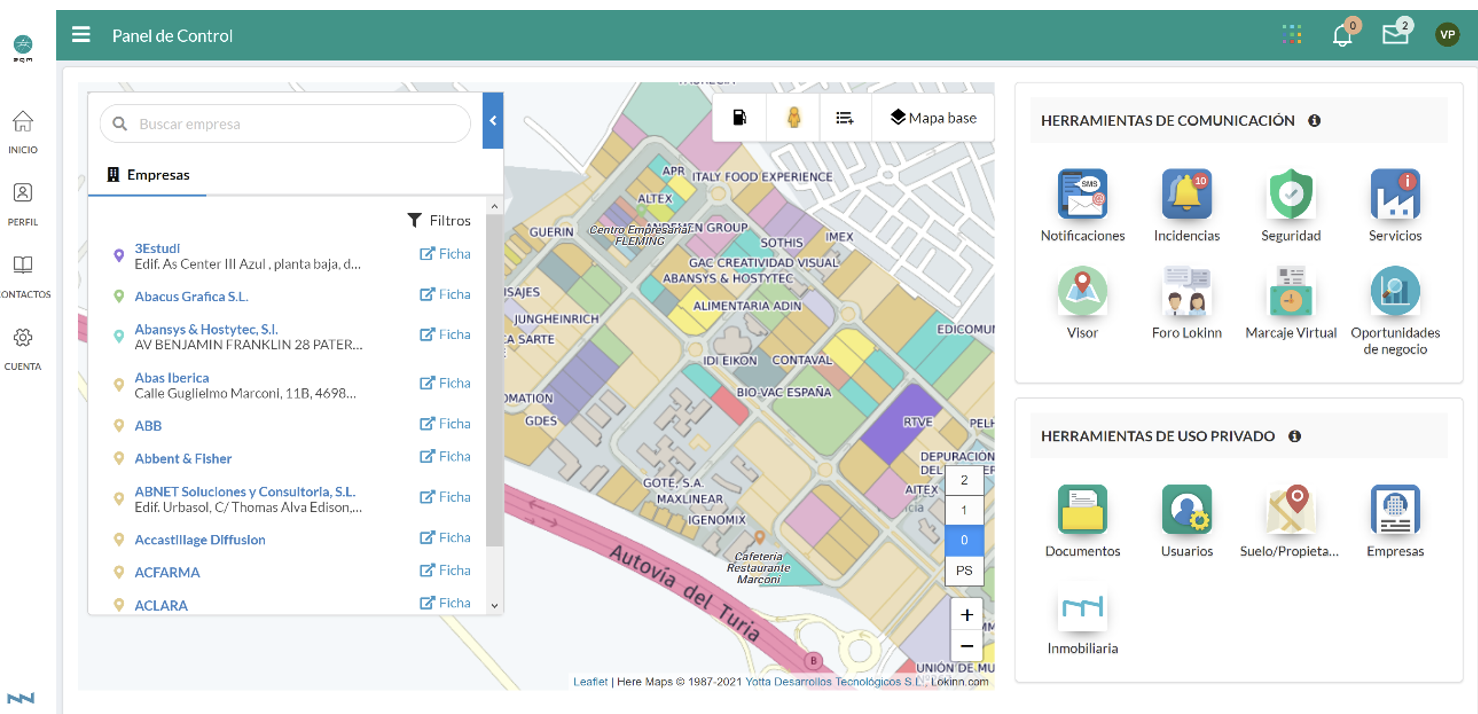
Task: Select the Empresas tab
Action: click(x=148, y=175)
